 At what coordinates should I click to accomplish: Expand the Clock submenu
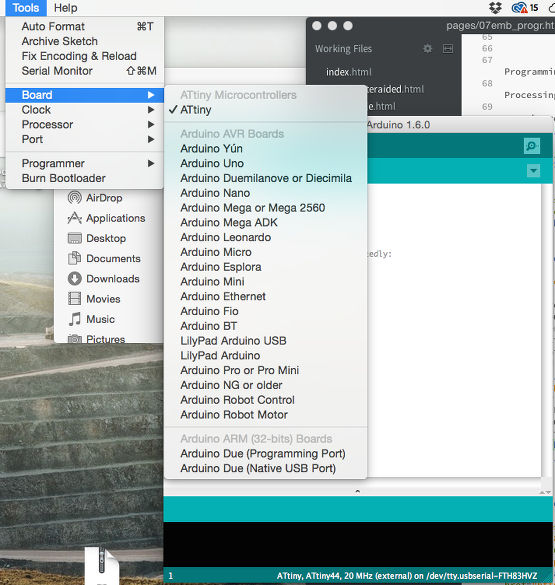85,110
